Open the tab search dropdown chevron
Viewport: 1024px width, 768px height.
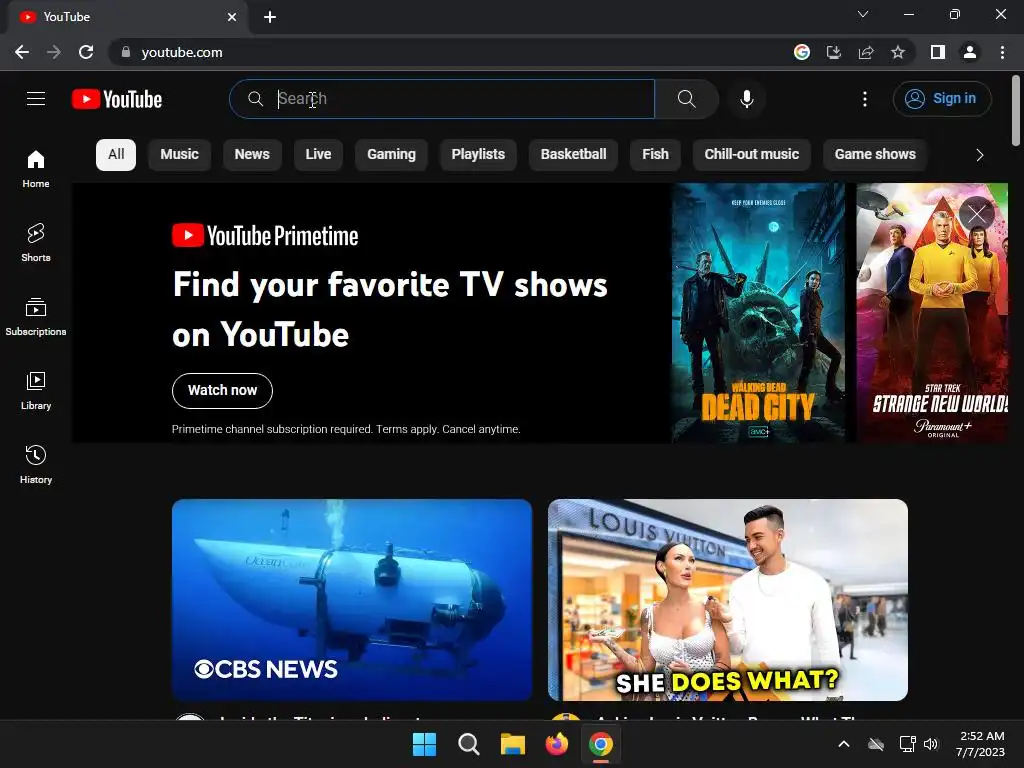[x=863, y=14]
